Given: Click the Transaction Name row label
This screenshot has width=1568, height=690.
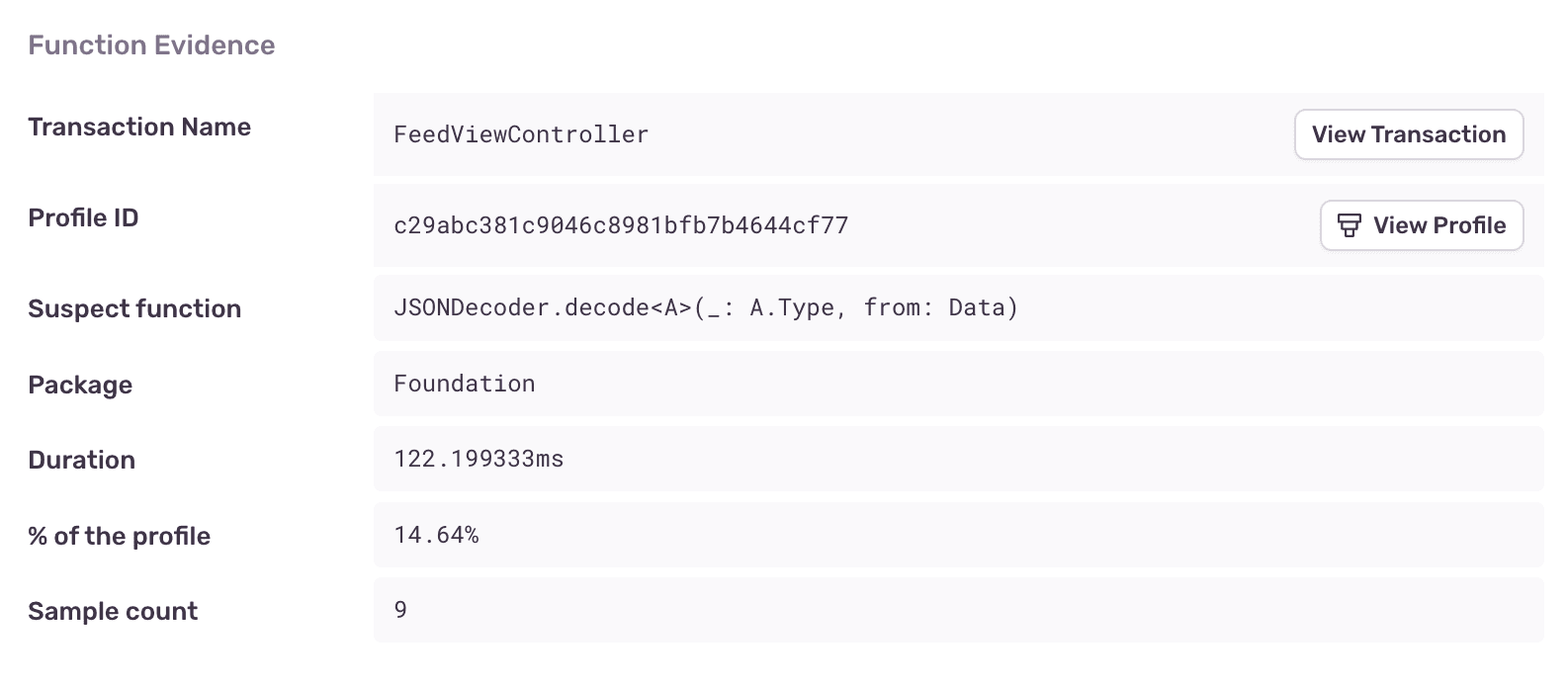Looking at the screenshot, I should 139,127.
